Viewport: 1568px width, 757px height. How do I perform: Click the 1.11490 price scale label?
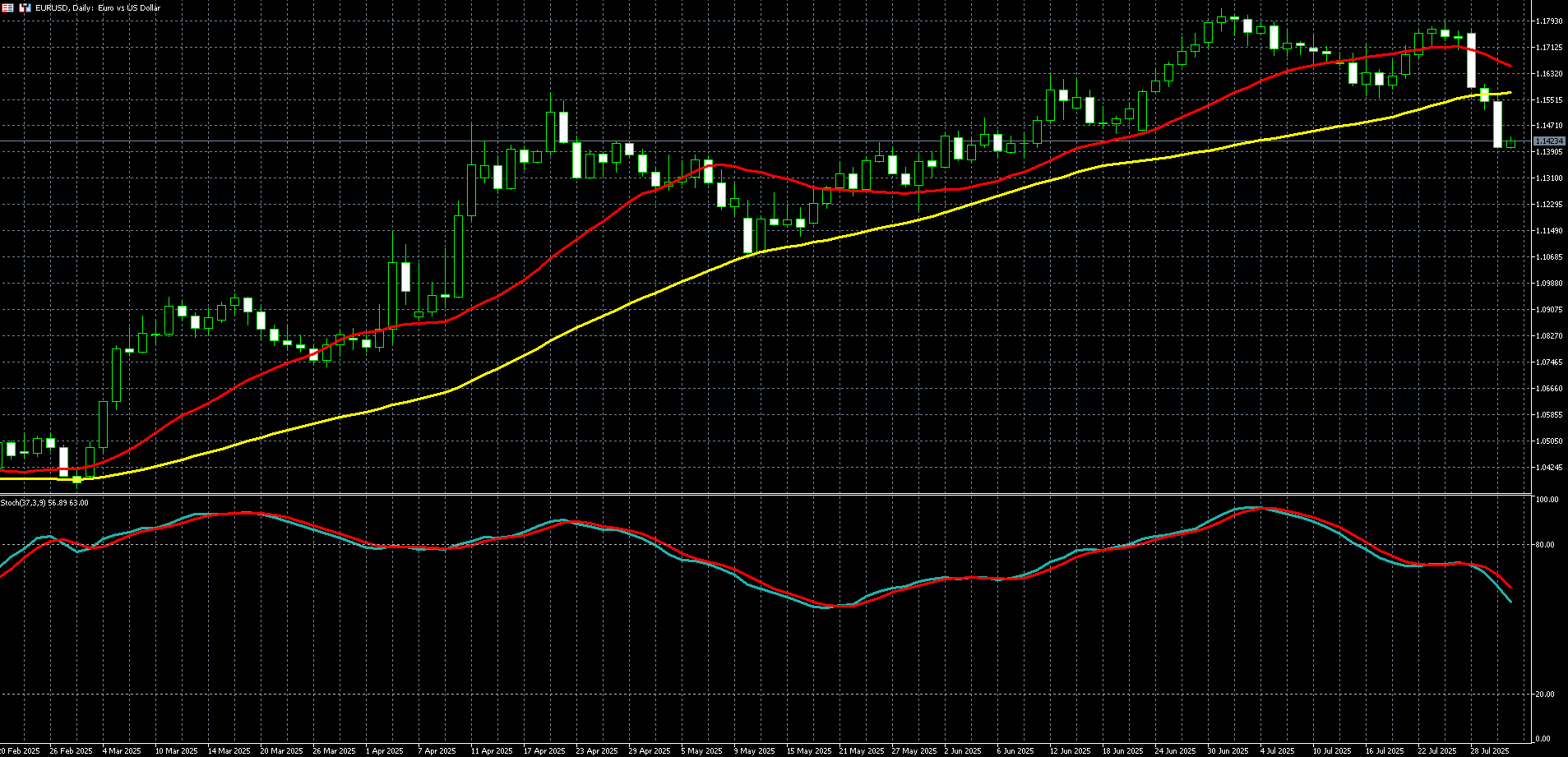point(1549,231)
